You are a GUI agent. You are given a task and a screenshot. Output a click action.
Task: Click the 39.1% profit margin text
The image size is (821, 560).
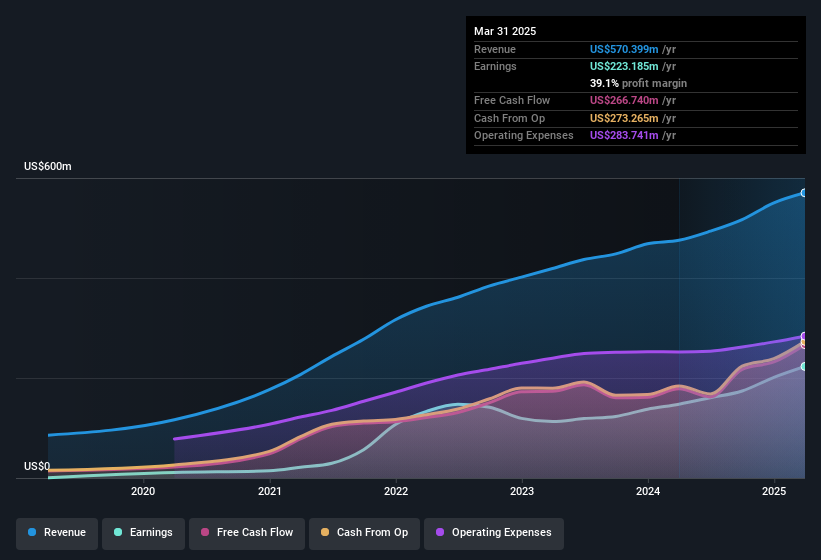pos(638,83)
